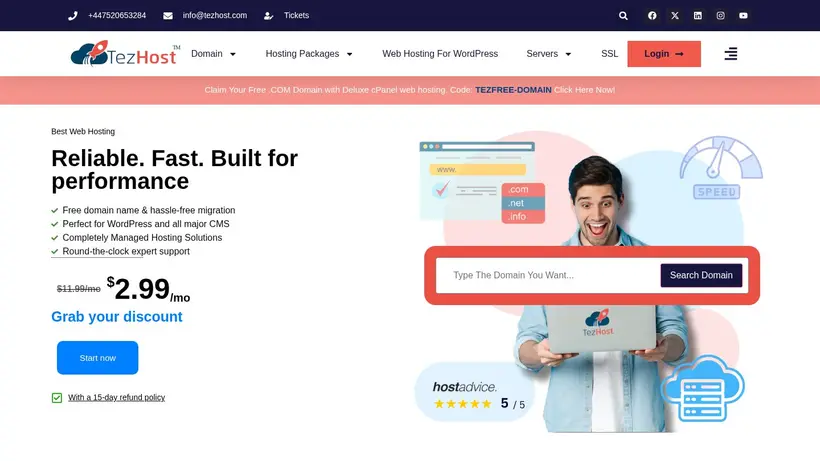Click the Search Domain button
Image resolution: width=820 pixels, height=461 pixels.
click(701, 275)
